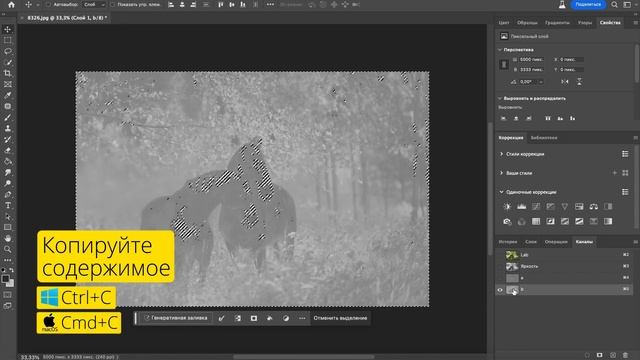Show the Lab channel visibility
The image size is (640, 360).
click(500, 255)
